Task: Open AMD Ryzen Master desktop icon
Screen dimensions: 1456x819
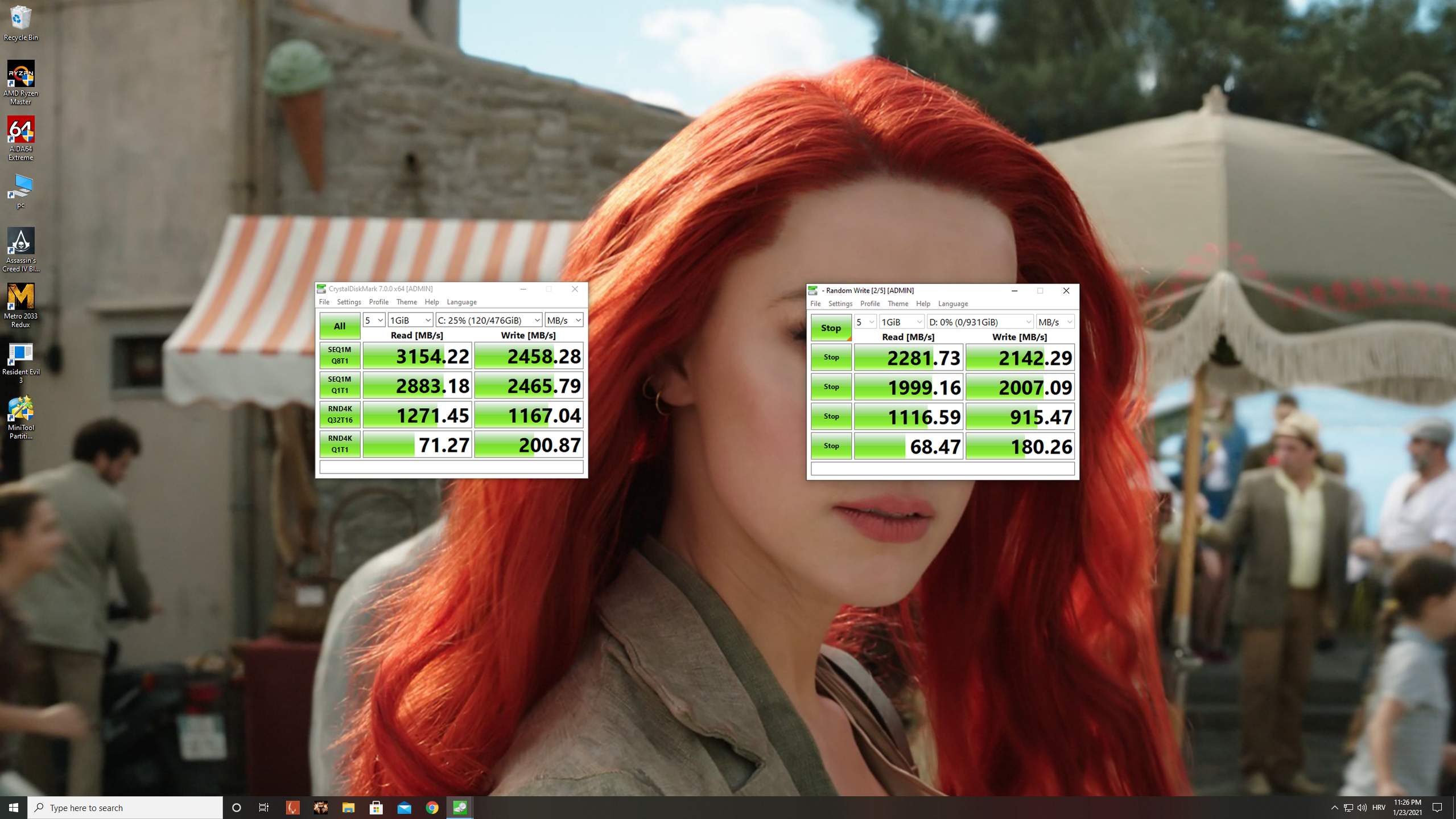Action: 20,75
